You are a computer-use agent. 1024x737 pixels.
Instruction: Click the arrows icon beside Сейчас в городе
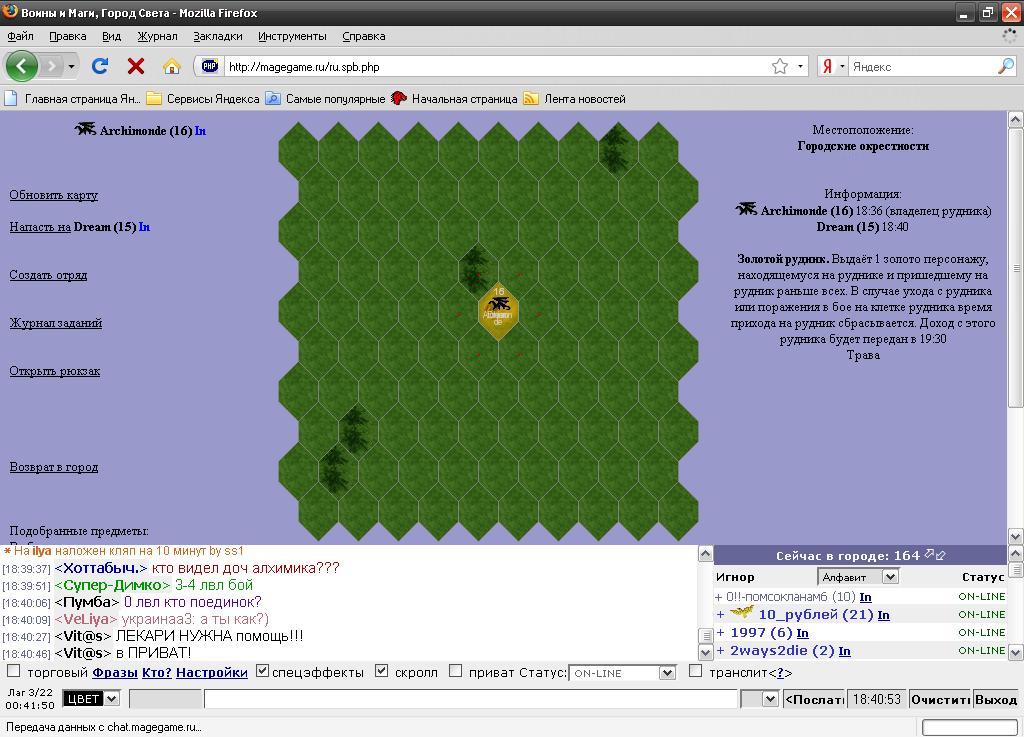[935, 555]
